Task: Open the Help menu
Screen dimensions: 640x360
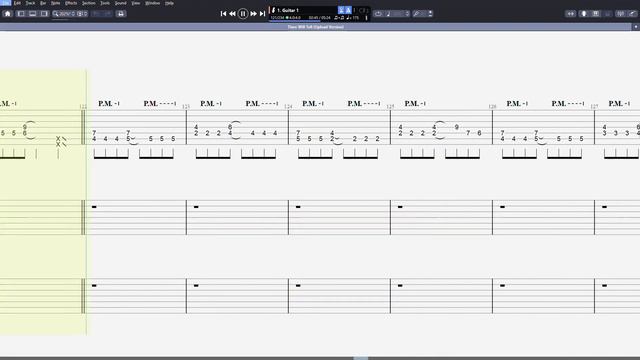Action: 169,3
